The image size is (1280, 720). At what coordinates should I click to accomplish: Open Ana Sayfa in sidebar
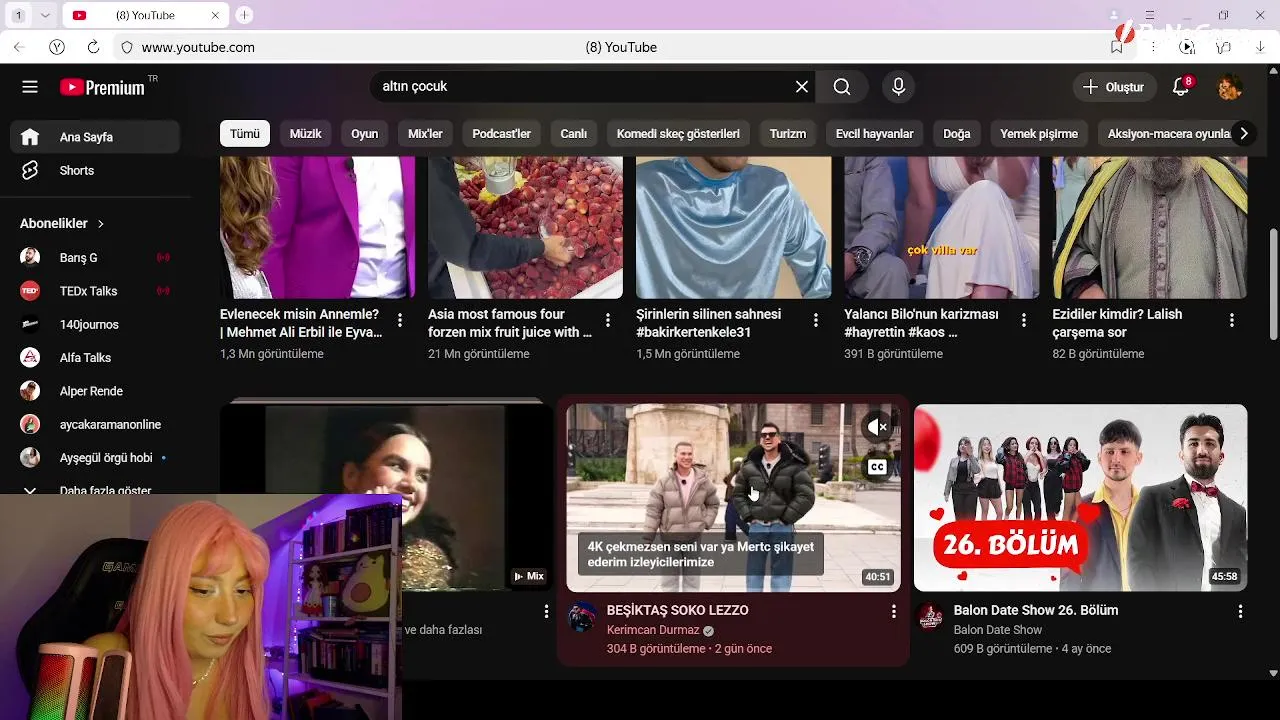click(x=95, y=137)
